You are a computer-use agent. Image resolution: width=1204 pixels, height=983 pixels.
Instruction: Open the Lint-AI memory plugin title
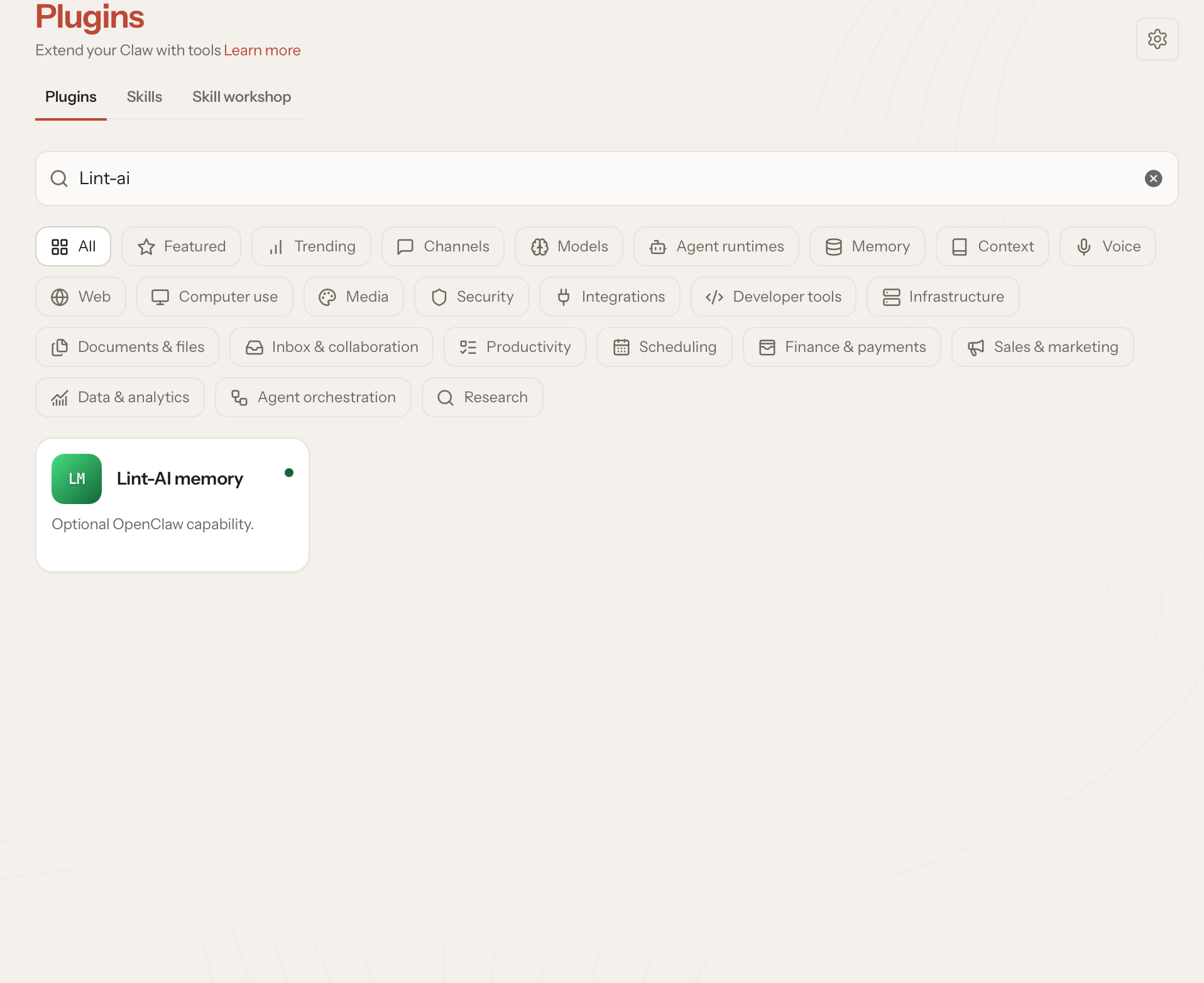180,479
